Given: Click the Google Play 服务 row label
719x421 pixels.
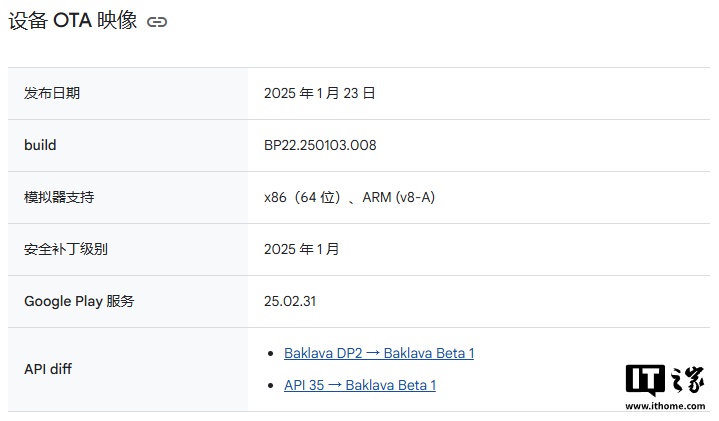Looking at the screenshot, I should [79, 301].
